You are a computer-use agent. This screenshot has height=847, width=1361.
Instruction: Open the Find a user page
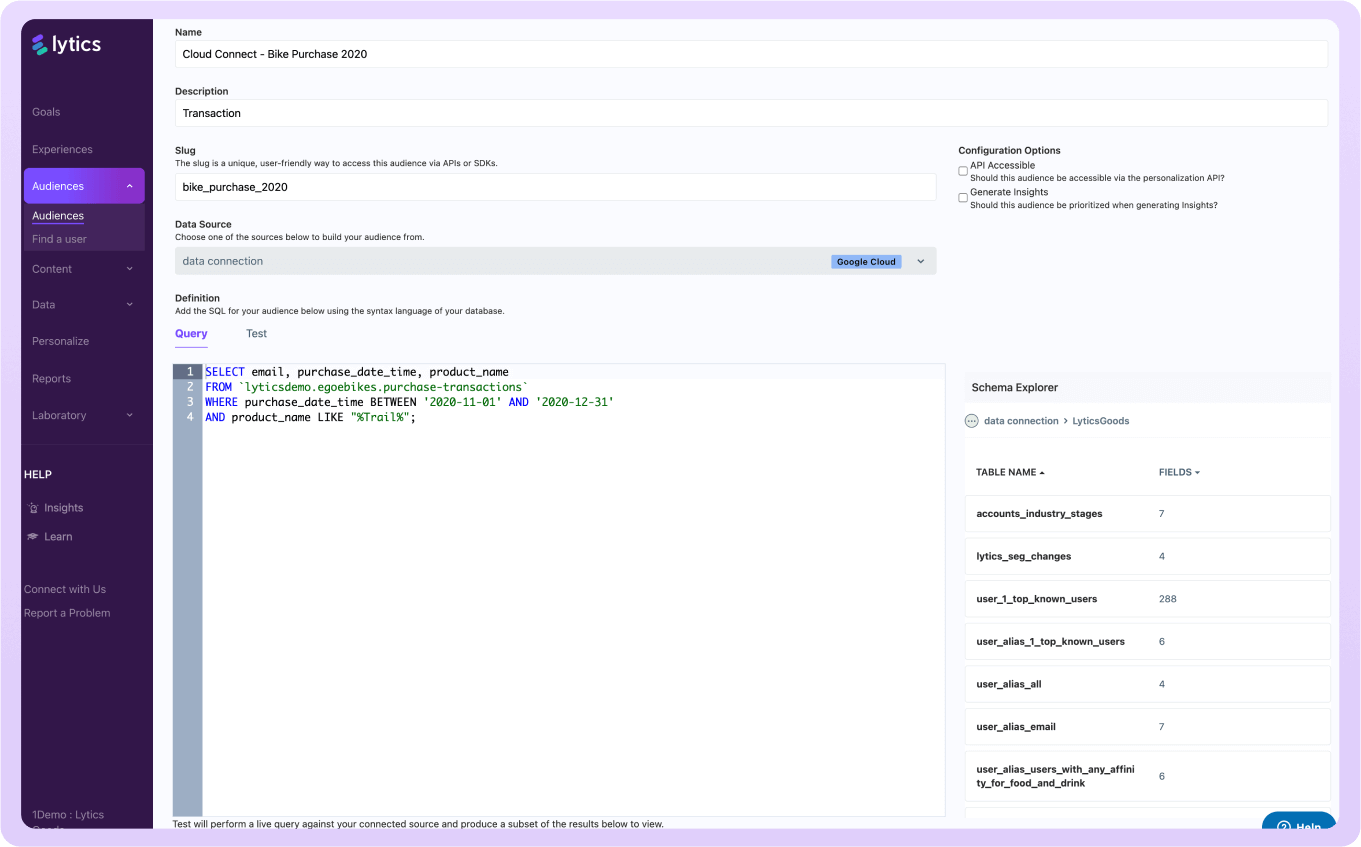tap(59, 239)
